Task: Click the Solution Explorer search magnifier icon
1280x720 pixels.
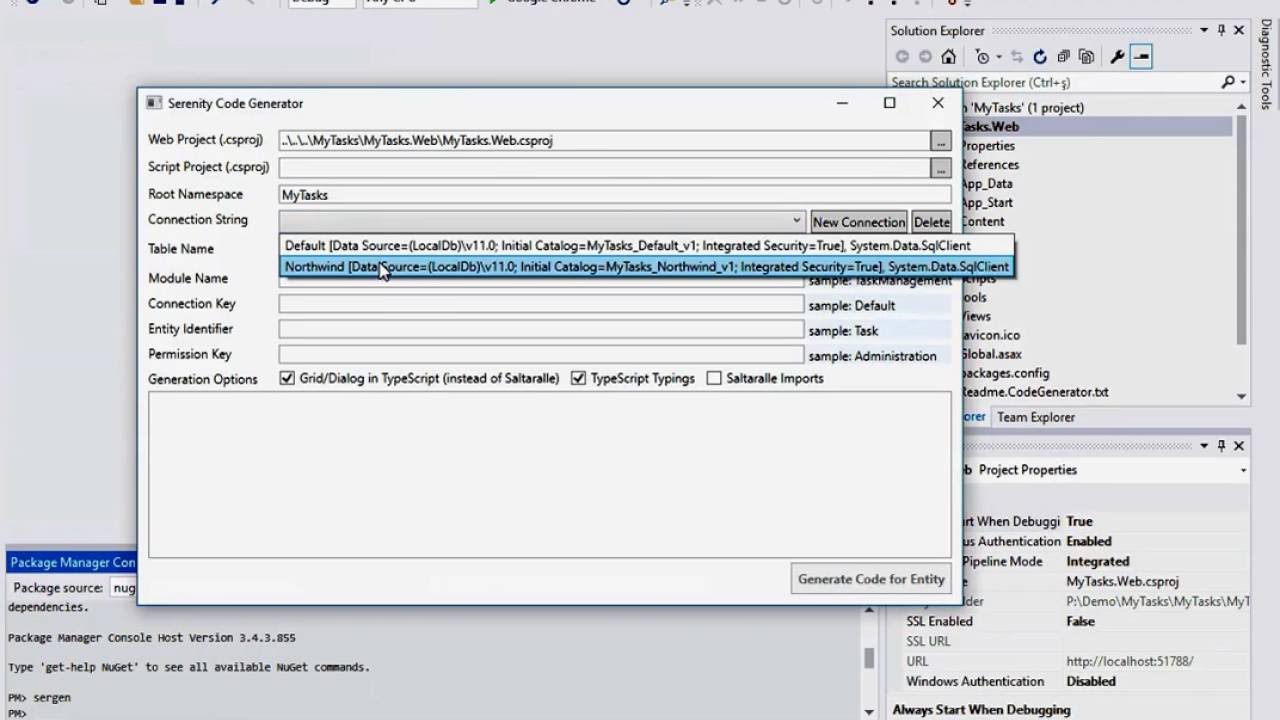Action: (1227, 82)
